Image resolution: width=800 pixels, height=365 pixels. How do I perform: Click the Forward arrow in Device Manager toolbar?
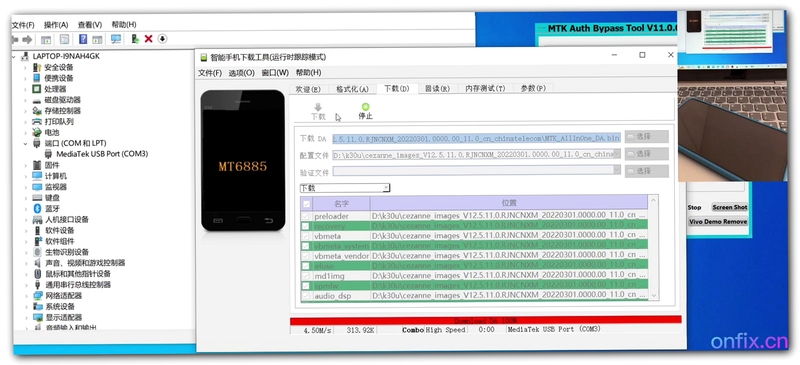[x=27, y=39]
